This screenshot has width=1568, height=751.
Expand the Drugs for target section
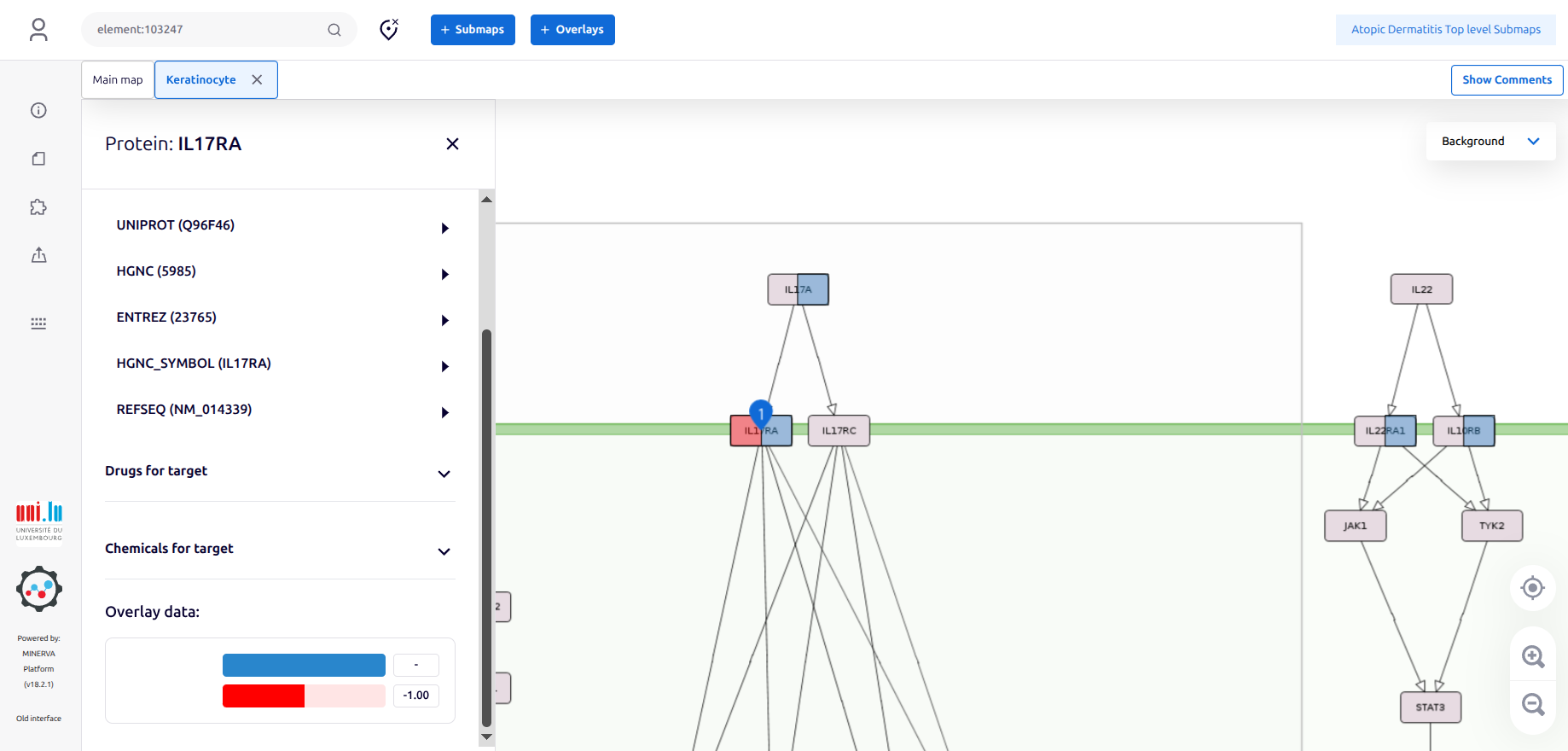444,474
